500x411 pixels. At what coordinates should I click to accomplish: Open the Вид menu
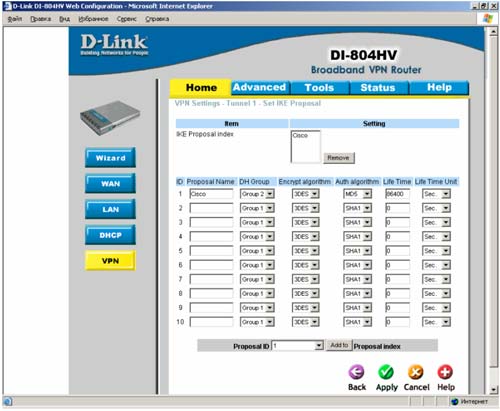click(65, 19)
